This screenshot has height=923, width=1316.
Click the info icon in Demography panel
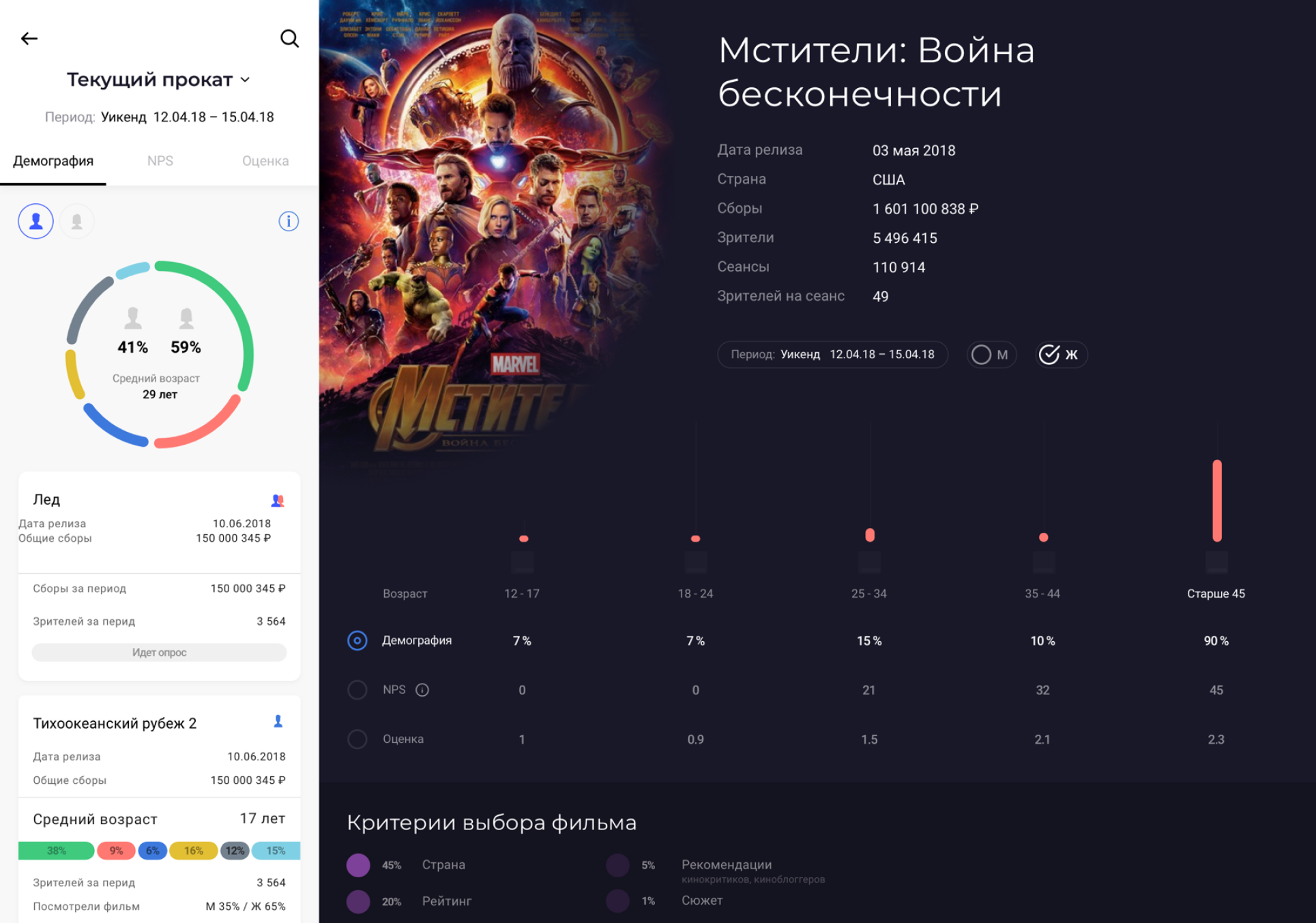point(289,222)
